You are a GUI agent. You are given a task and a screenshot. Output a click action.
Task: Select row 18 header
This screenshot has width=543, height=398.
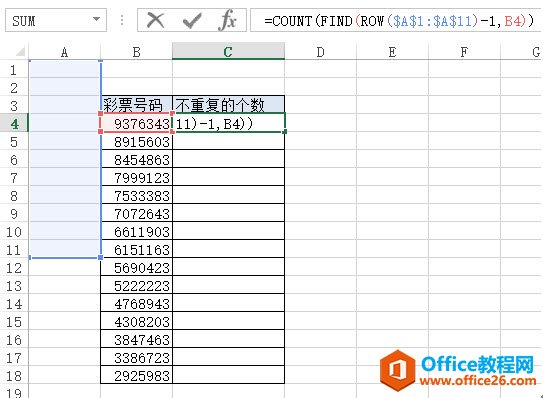coord(14,376)
